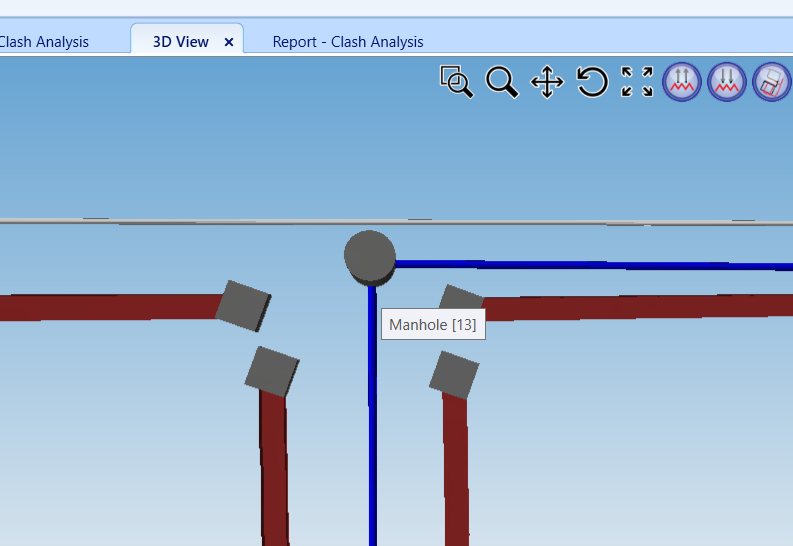
Task: Zoom to extents with the four-arrows icon
Action: tap(637, 81)
